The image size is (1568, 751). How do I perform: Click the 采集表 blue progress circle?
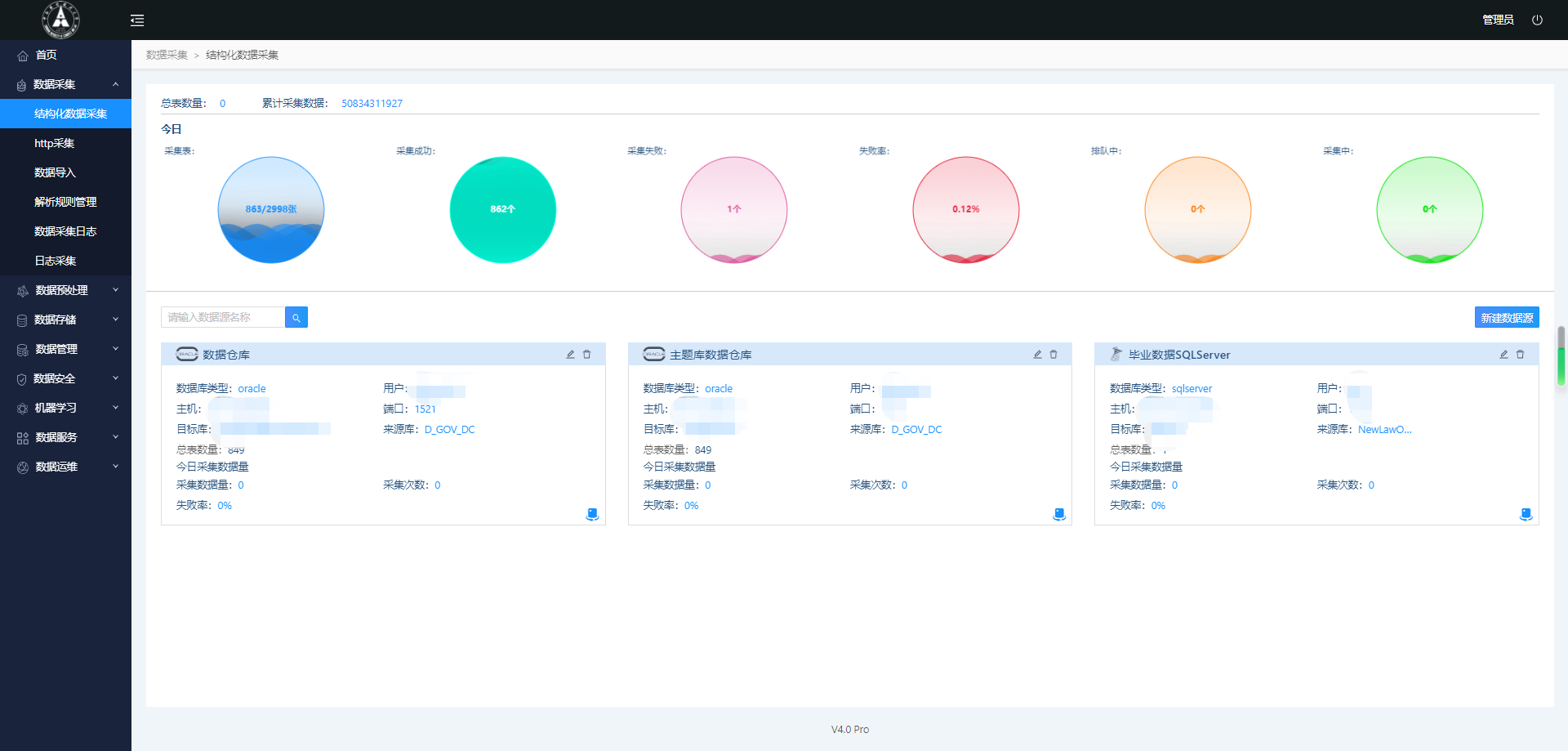click(271, 210)
